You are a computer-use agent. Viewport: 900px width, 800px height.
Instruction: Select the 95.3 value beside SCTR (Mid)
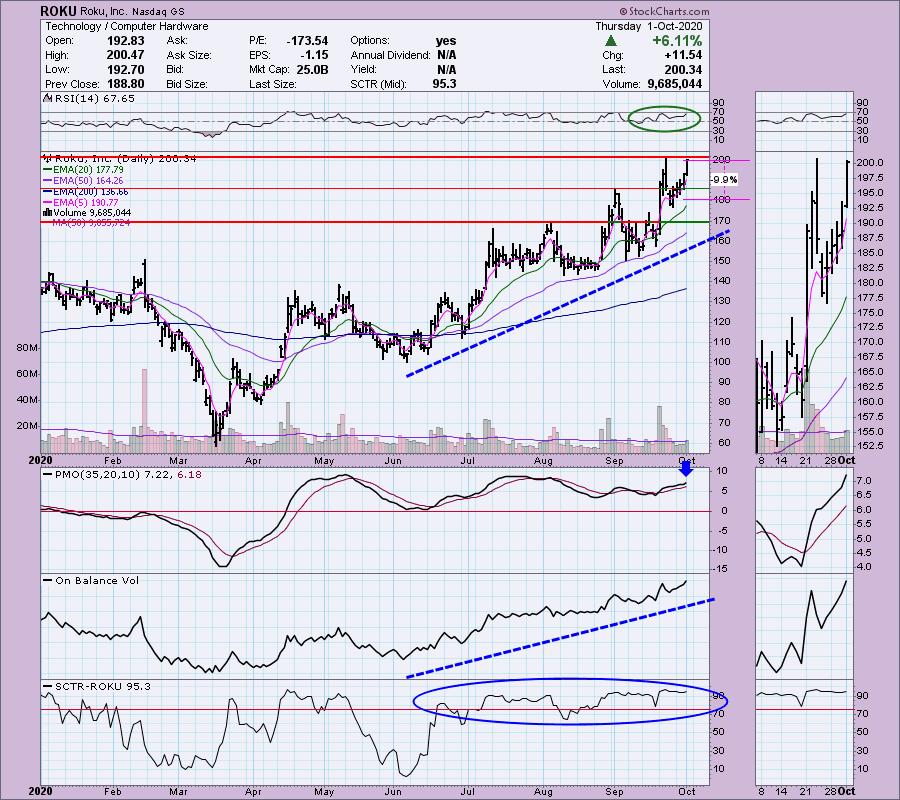pyautogui.click(x=444, y=84)
